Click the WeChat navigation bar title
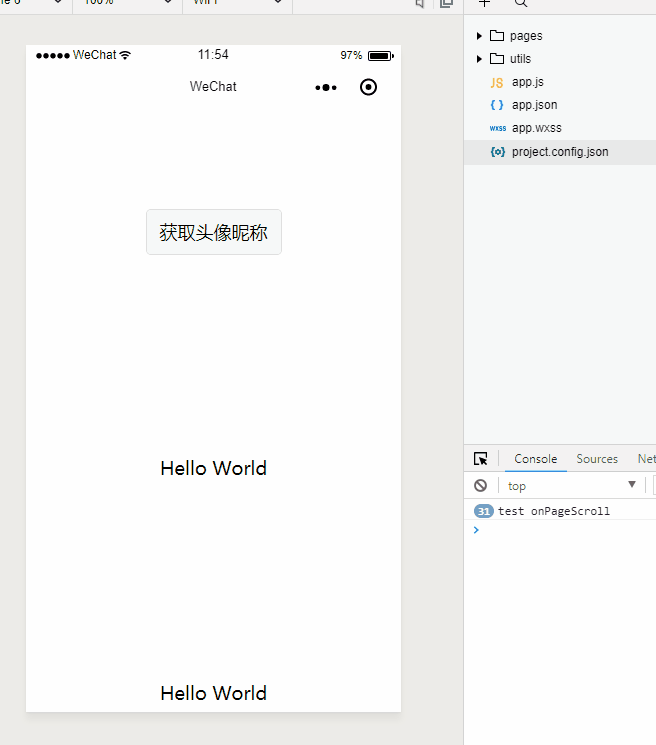Screen dimensions: 656x745 pyautogui.click(x=213, y=86)
